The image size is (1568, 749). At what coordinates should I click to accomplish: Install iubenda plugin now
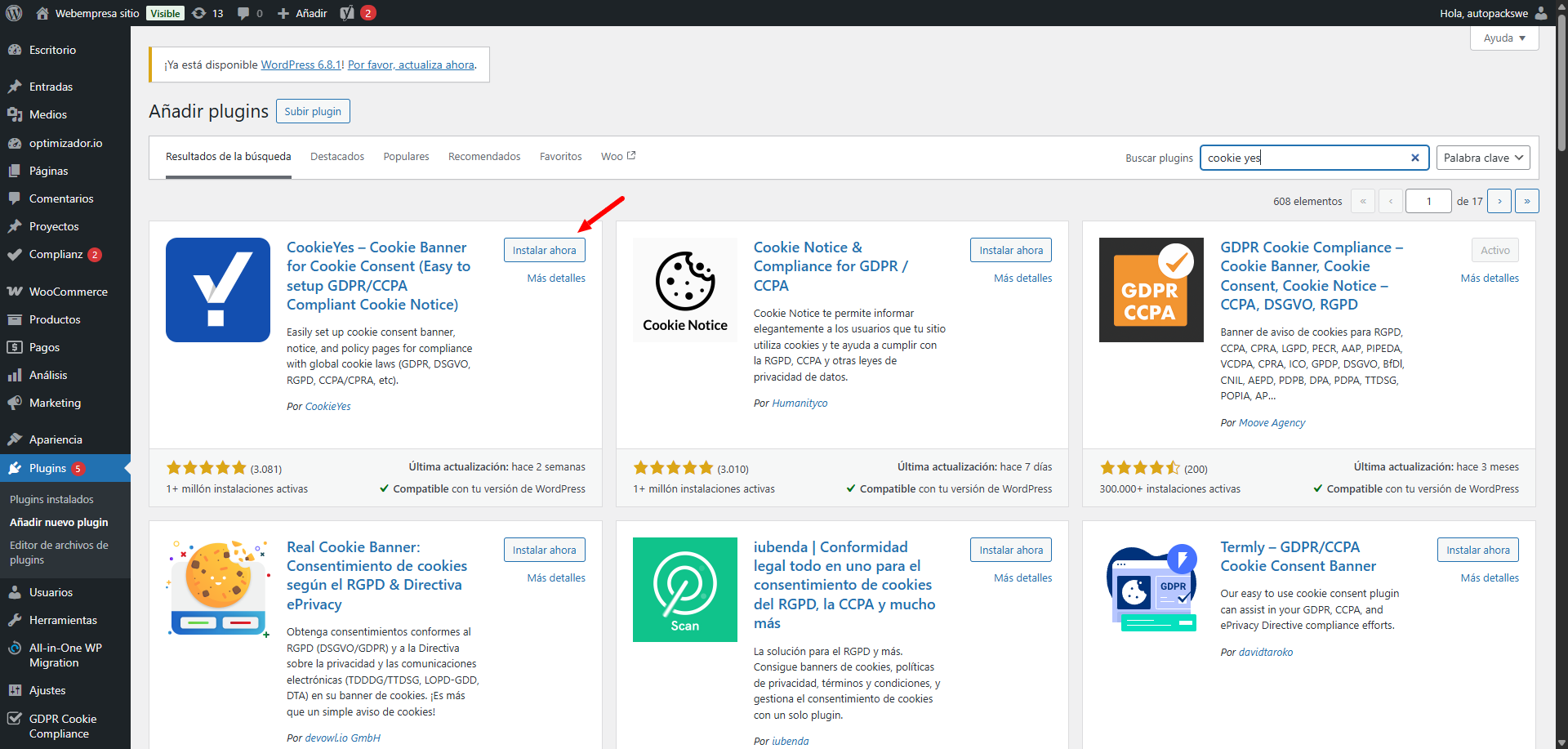[x=1011, y=550]
